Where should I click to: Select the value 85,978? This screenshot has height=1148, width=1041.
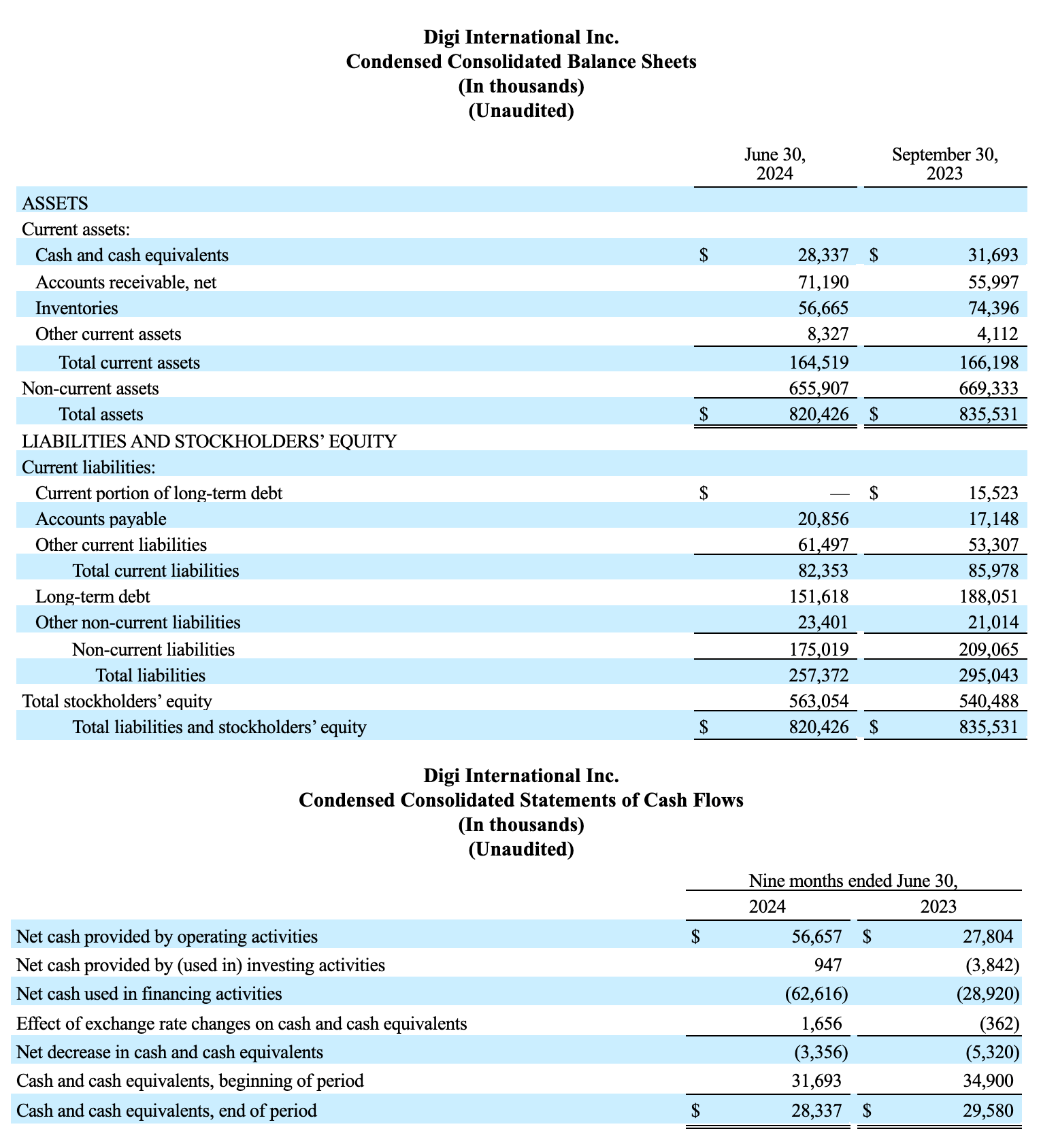[x=993, y=571]
